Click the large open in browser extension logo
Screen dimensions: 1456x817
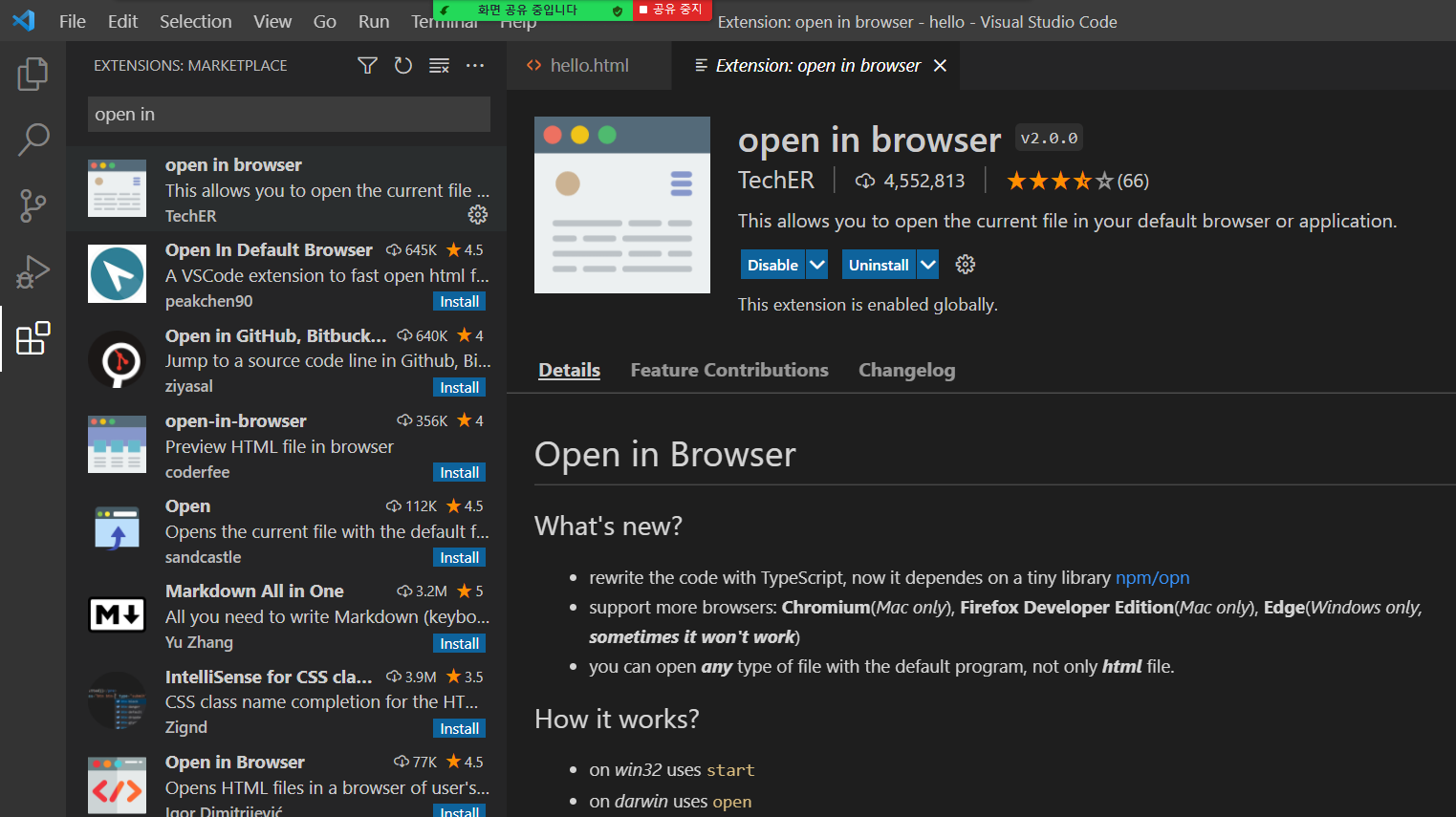tap(622, 204)
